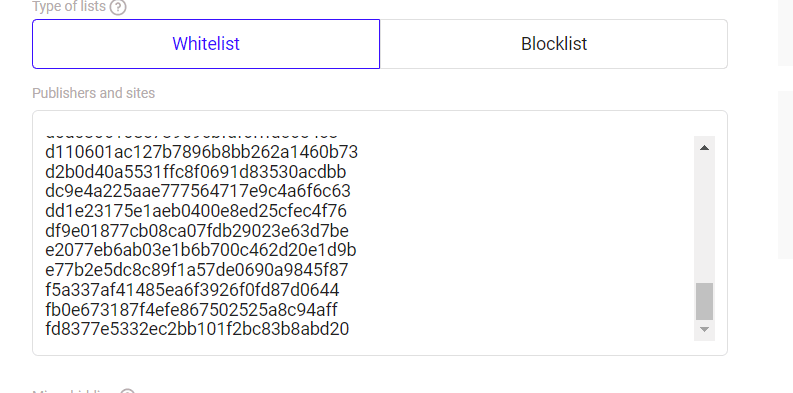Image resolution: width=793 pixels, height=393 pixels.
Task: Click the entry df9e01877cb08ca07fdb29023e63d7be
Action: [197, 231]
